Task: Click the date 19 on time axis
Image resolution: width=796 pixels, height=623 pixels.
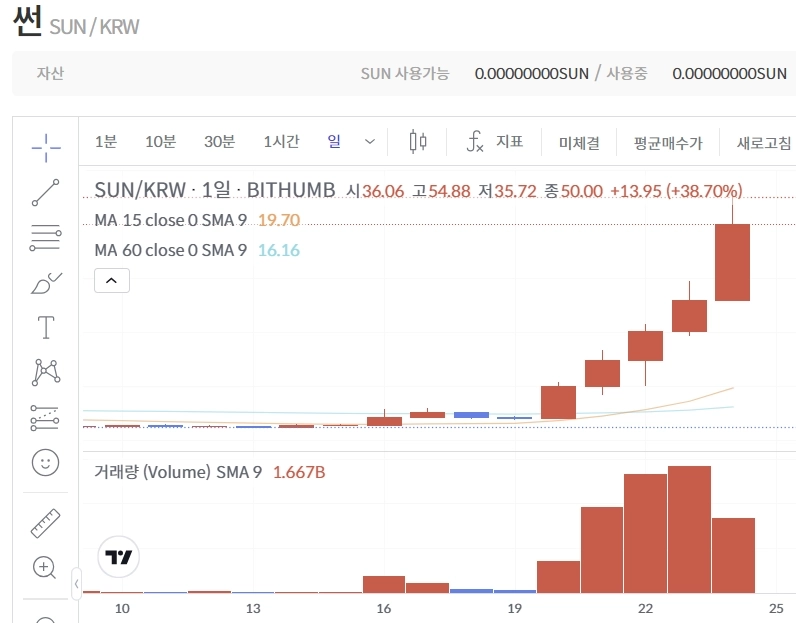Action: [514, 608]
